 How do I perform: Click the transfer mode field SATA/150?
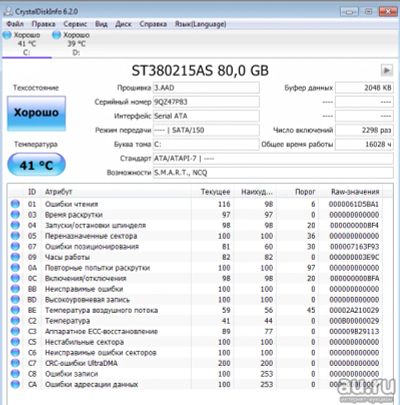206,130
